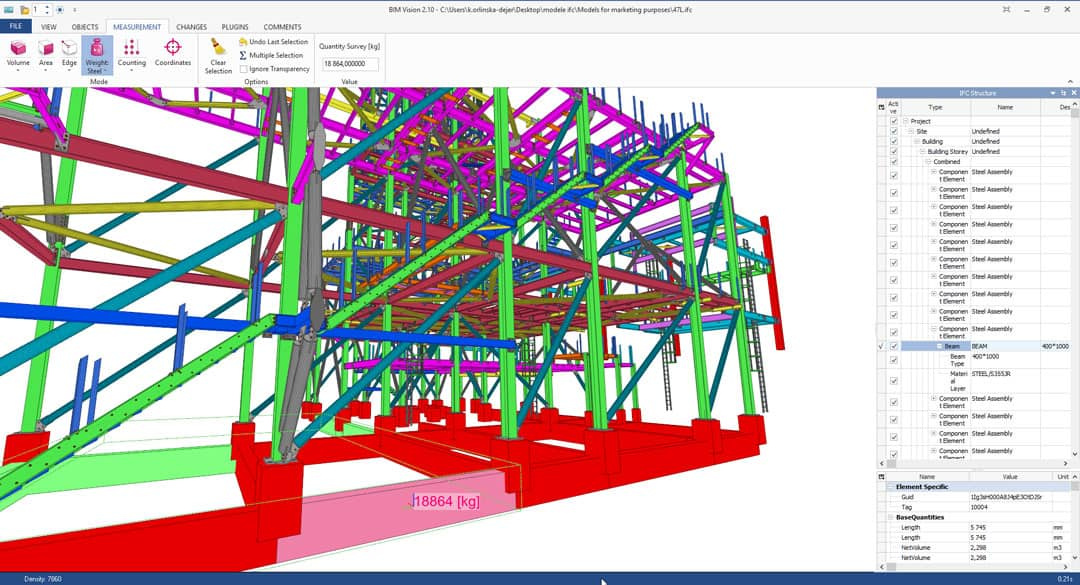Open the PLUGINS ribbon tab
The height and width of the screenshot is (585, 1080).
236,27
